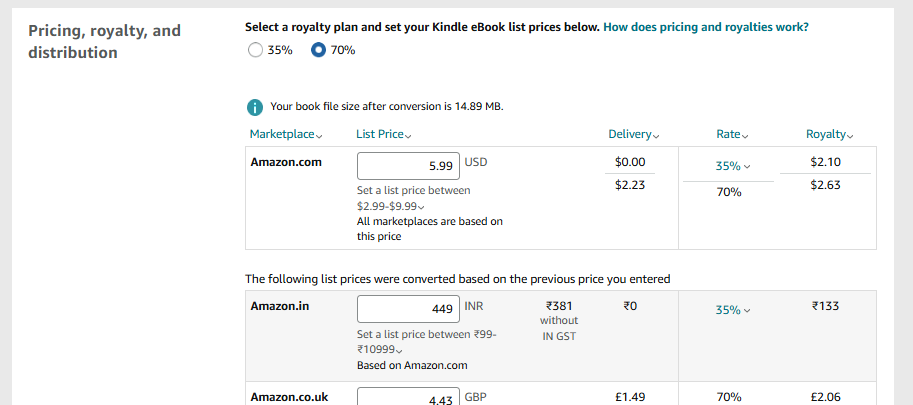Click the Amazon.com USD list price field
This screenshot has width=913, height=405.
(407, 166)
